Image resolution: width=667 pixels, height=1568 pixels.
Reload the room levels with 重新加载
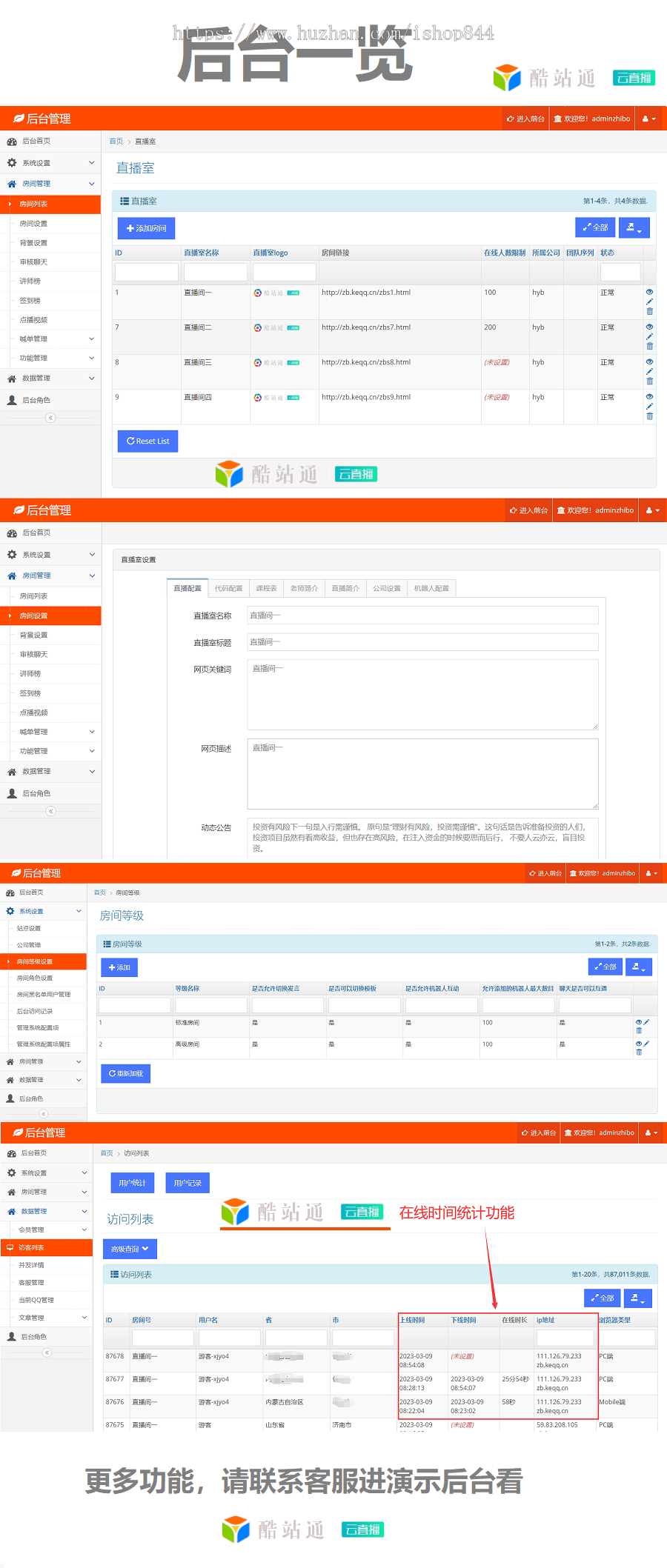coord(126,1073)
